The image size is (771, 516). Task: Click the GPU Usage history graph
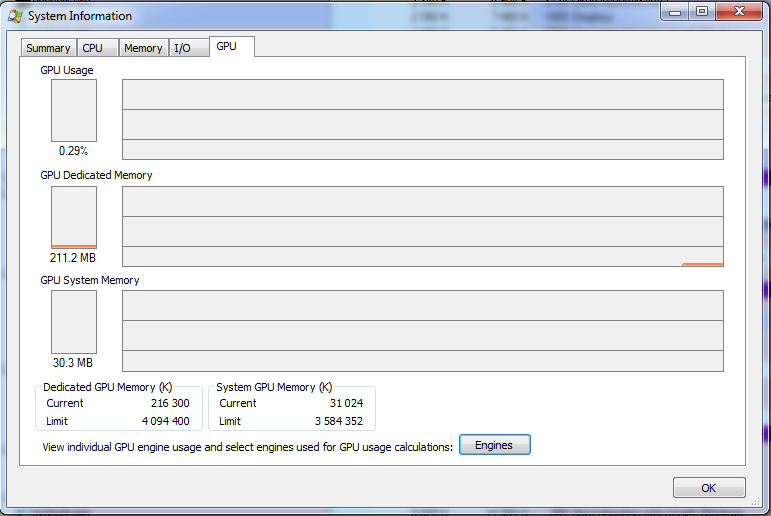[x=423, y=120]
